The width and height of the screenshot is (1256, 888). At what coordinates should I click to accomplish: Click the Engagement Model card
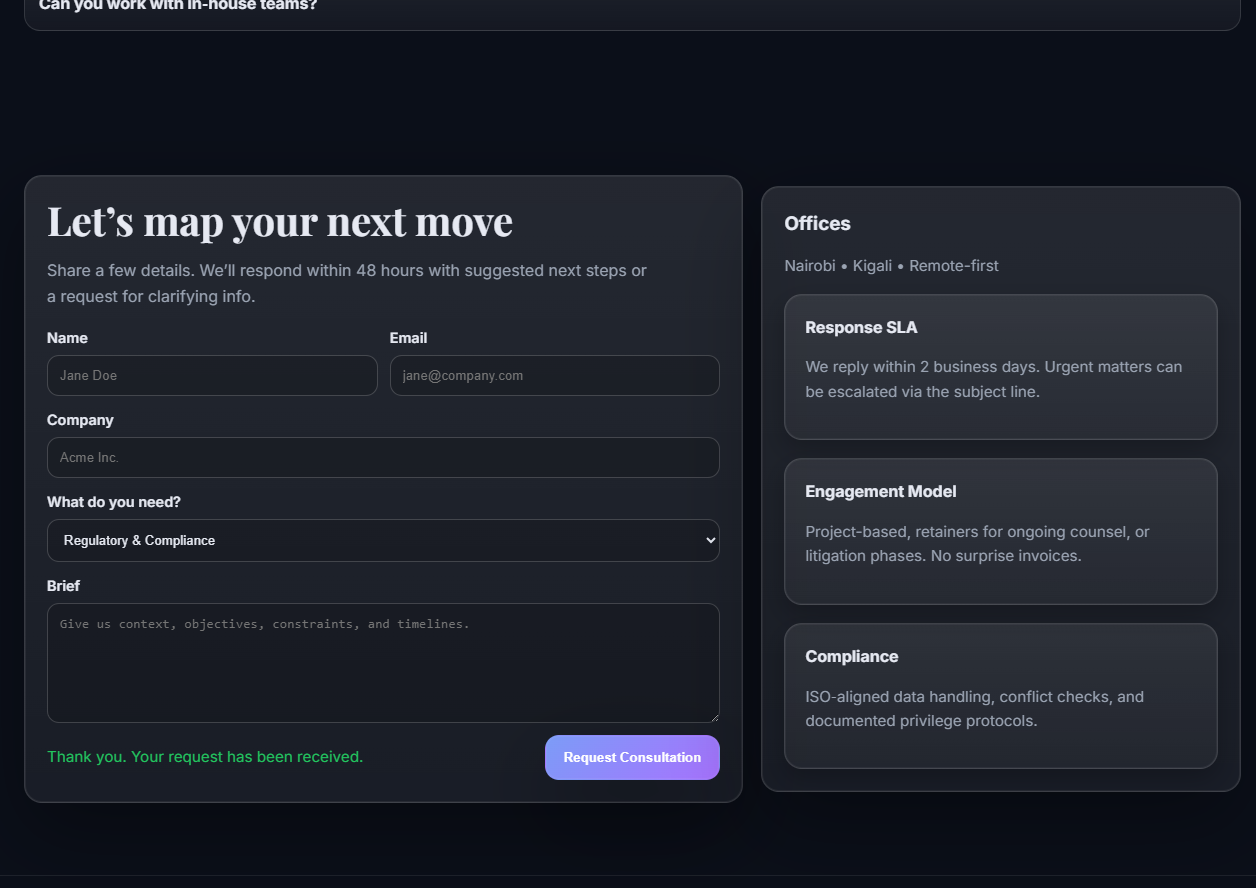(1000, 531)
